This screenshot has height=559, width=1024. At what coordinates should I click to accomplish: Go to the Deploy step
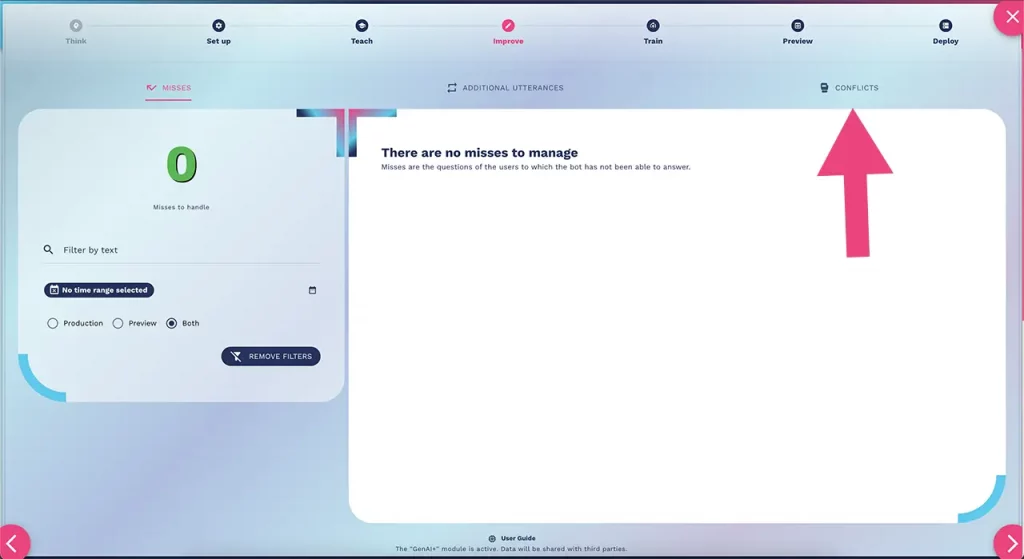click(945, 31)
